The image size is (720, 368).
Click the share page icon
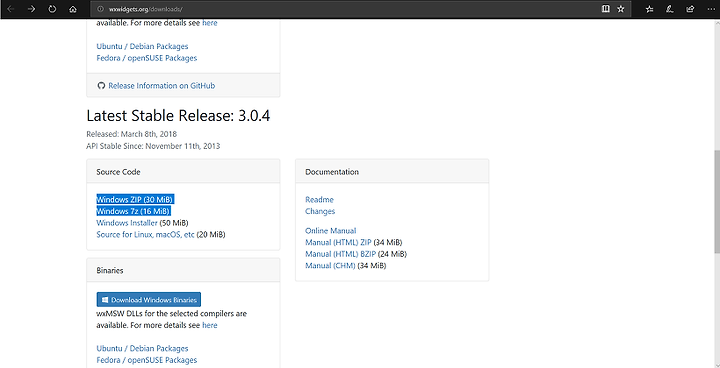coord(690,9)
